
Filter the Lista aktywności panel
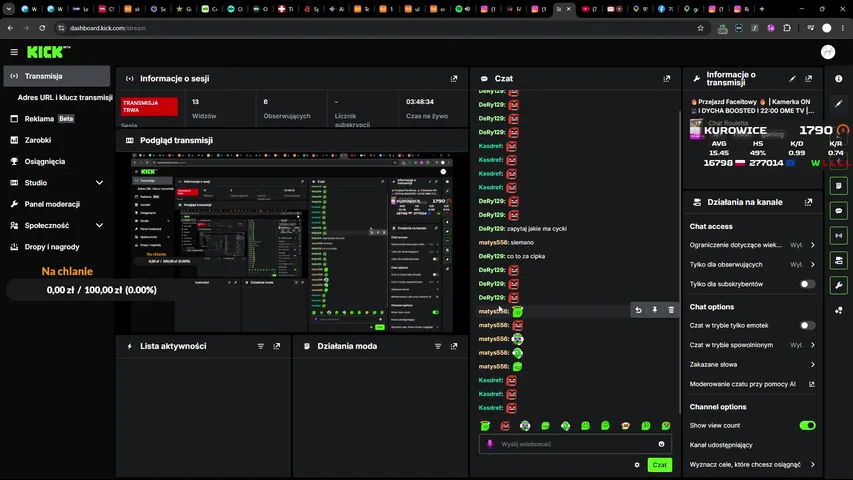261,346
